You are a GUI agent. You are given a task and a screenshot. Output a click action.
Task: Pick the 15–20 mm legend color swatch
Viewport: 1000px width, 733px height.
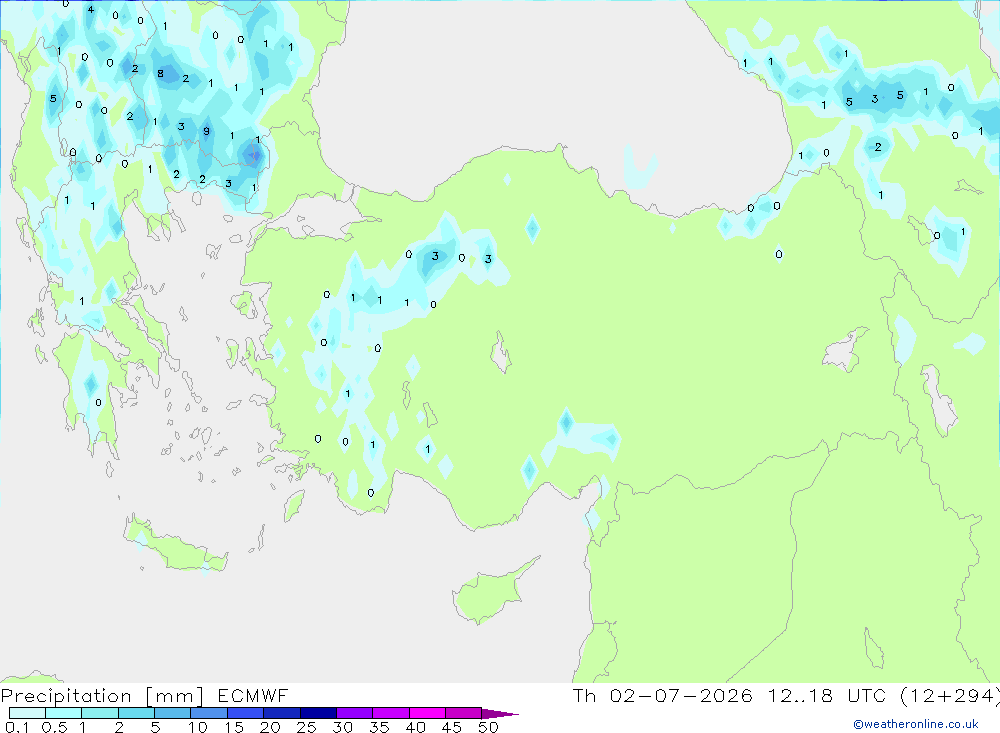[x=246, y=713]
